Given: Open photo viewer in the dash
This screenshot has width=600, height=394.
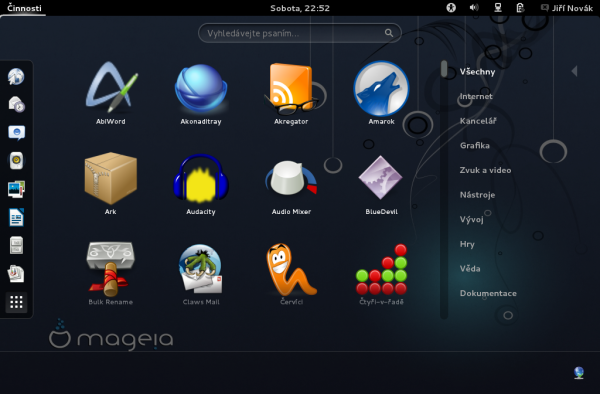Looking at the screenshot, I should pyautogui.click(x=16, y=189).
